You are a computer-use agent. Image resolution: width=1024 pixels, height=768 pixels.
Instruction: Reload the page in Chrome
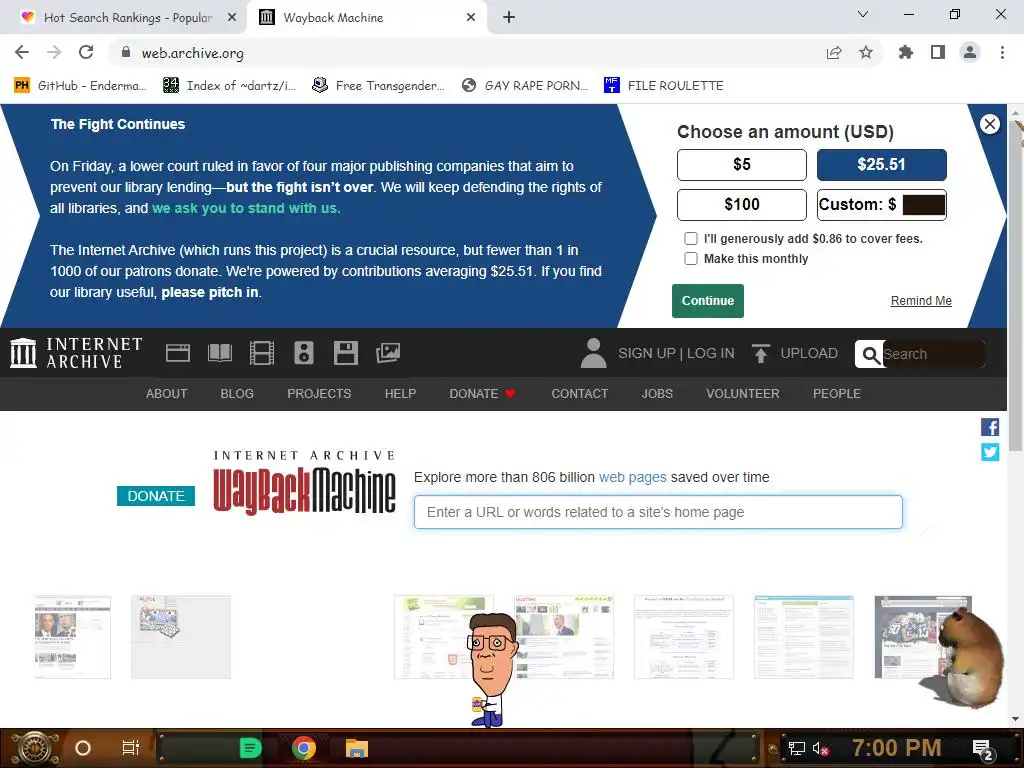86,52
